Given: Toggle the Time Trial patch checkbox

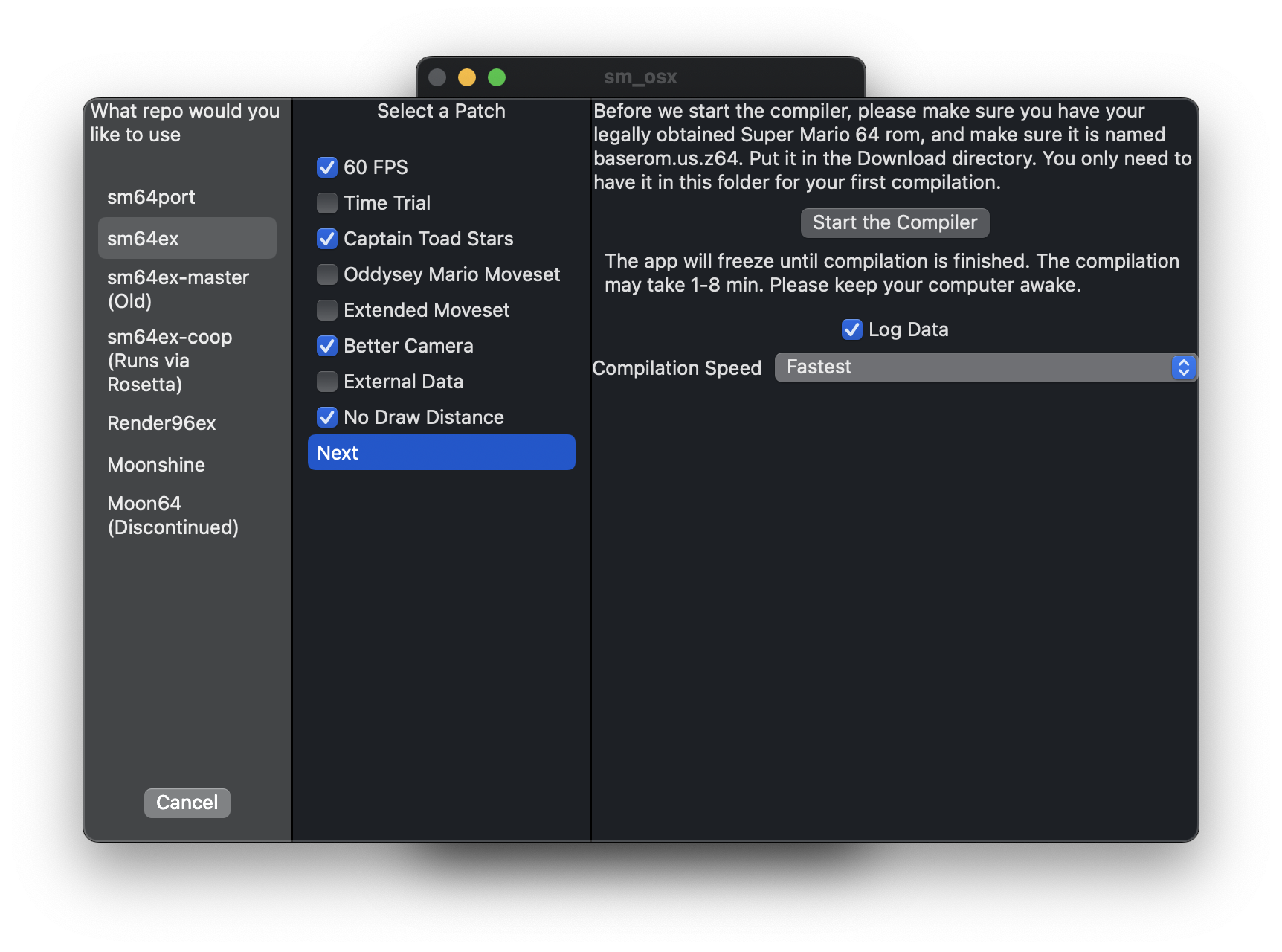Looking at the screenshot, I should [327, 203].
